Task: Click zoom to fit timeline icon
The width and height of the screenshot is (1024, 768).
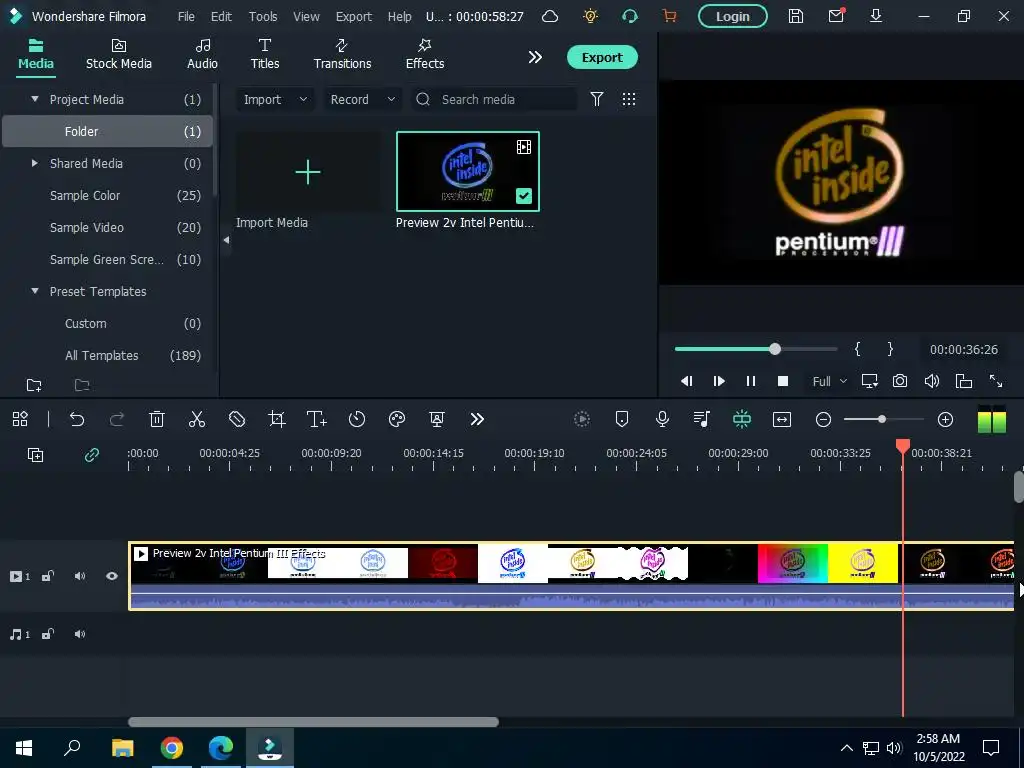Action: point(782,419)
